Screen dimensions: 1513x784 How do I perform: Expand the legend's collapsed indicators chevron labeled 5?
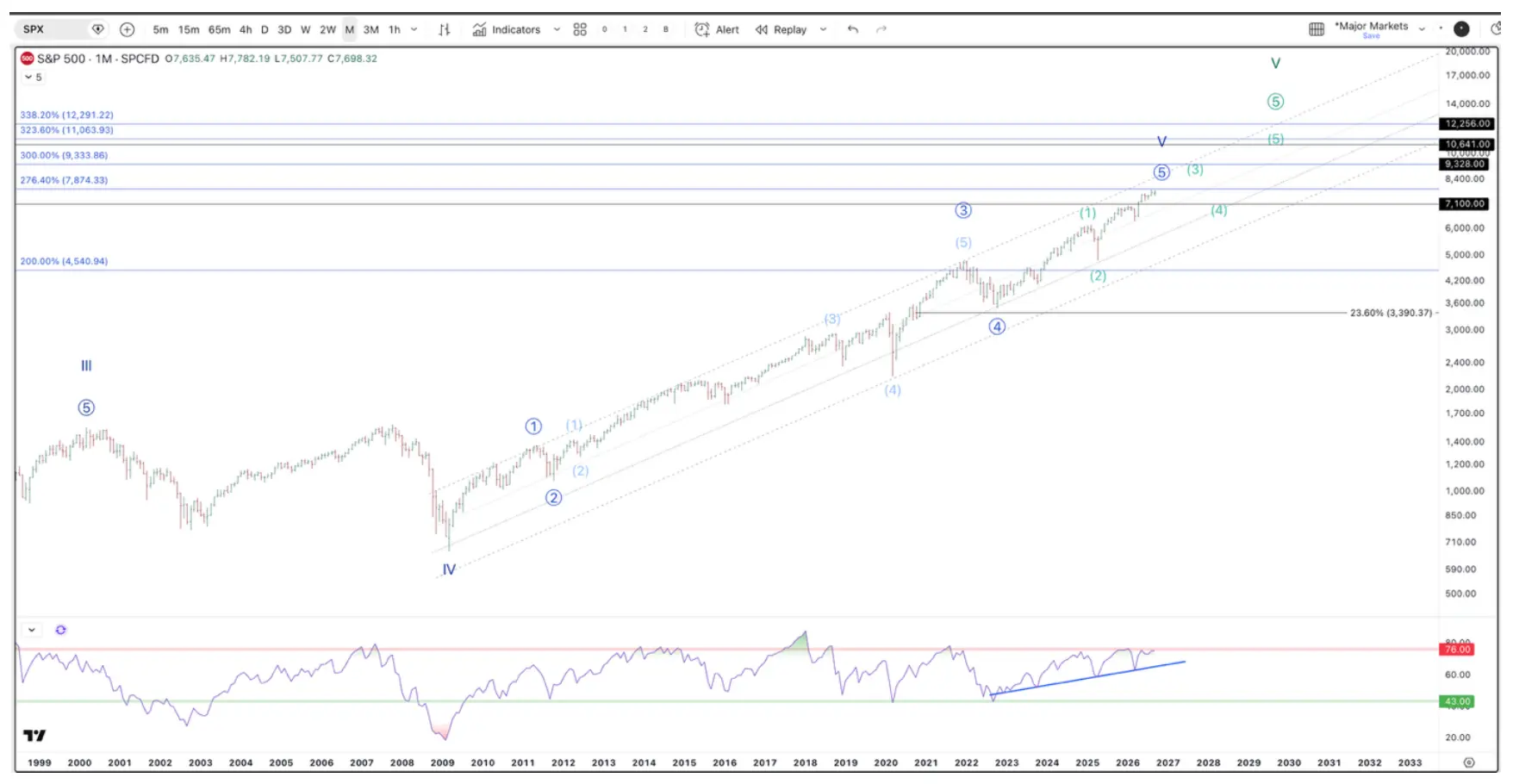pos(34,78)
